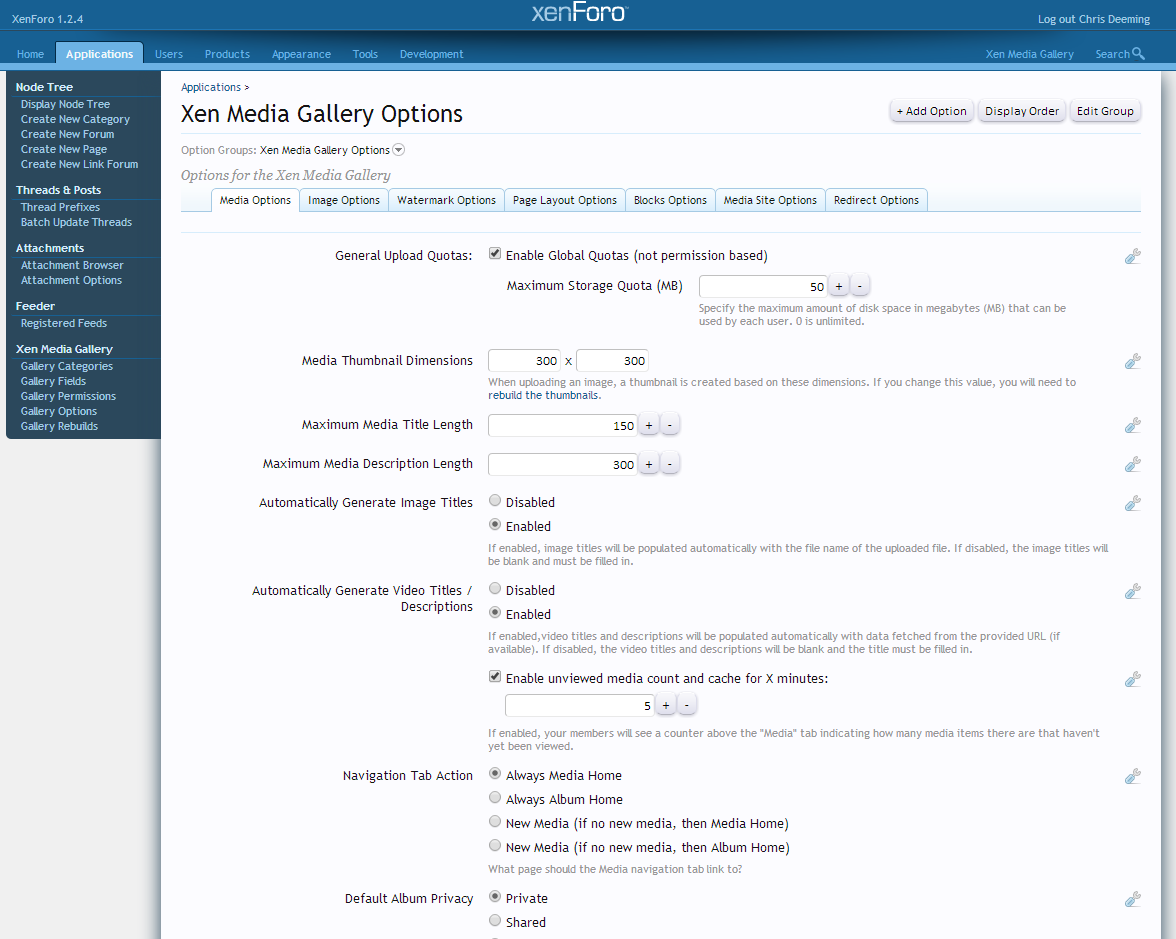Viewport: 1176px width, 939px height.
Task: Click the Edit Group button
Action: coord(1105,111)
